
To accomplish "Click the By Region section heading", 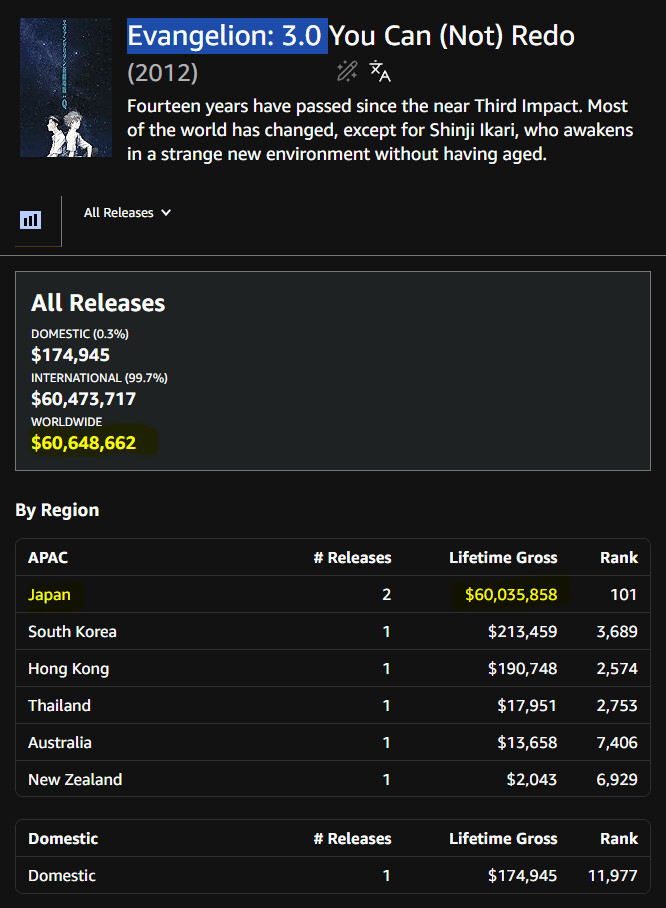I will coord(57,510).
